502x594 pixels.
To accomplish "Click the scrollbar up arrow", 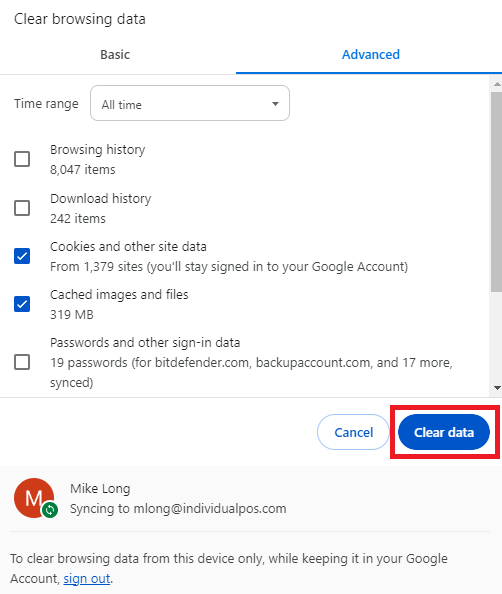I will pyautogui.click(x=497, y=84).
